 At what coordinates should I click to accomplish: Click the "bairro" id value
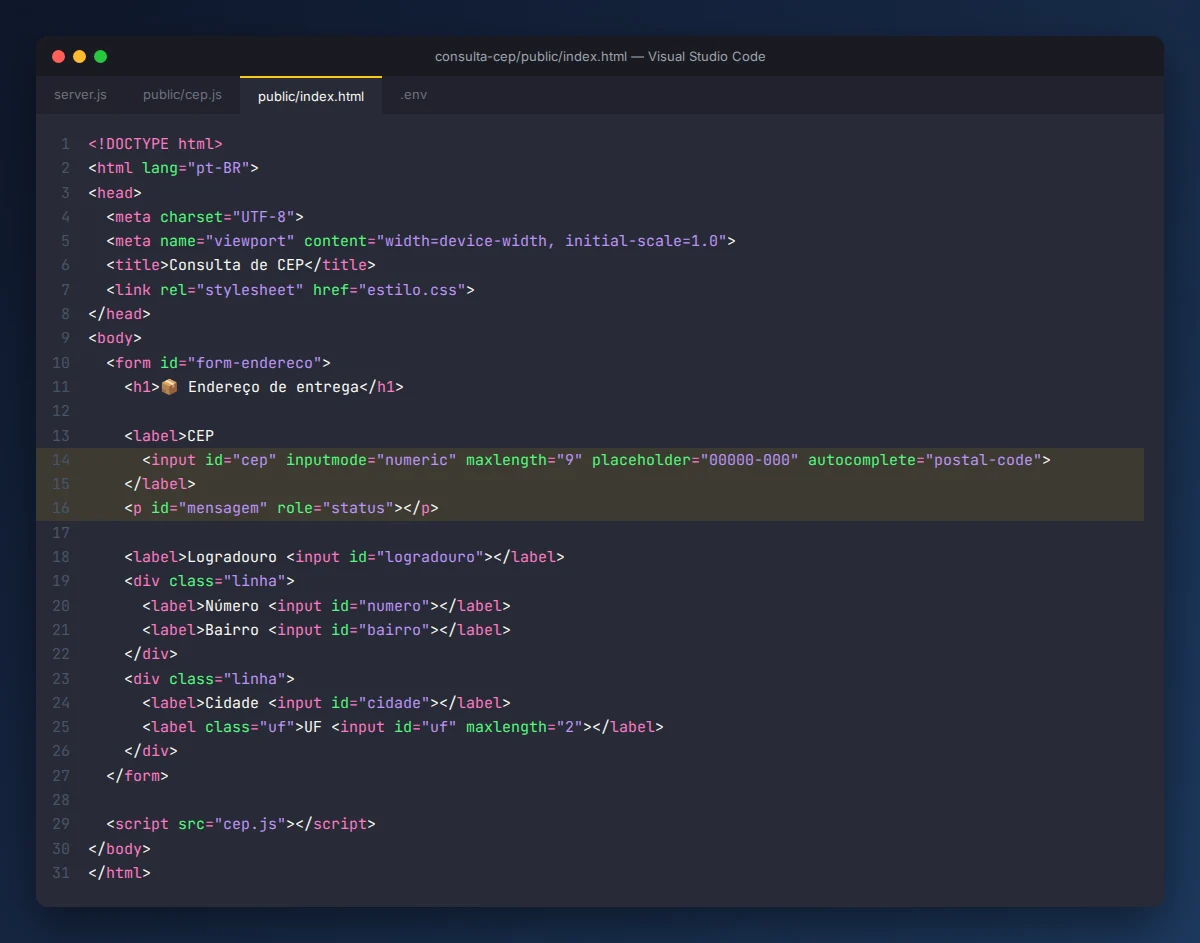[394, 630]
